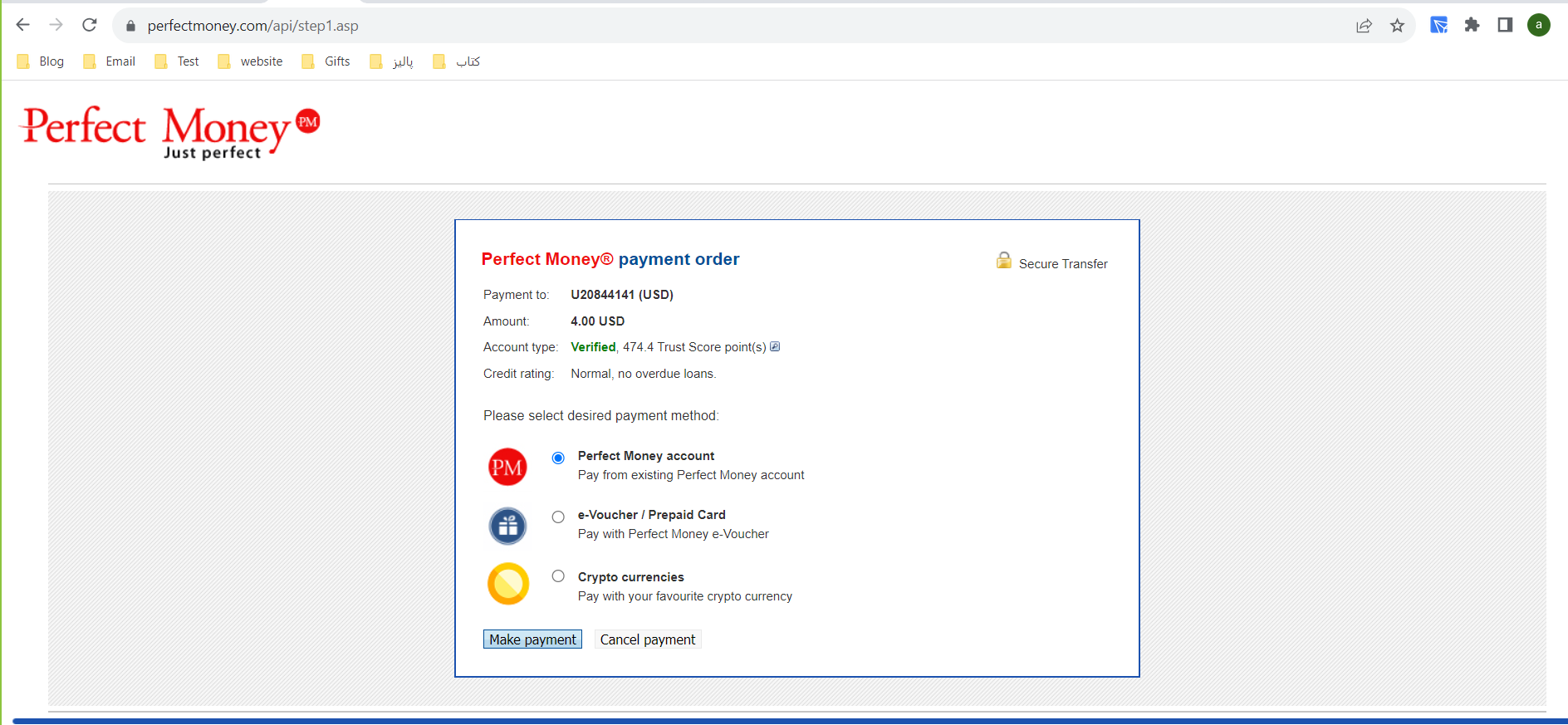Click the Perfect Money logo
Screen dimensions: 1568x725
[x=170, y=132]
